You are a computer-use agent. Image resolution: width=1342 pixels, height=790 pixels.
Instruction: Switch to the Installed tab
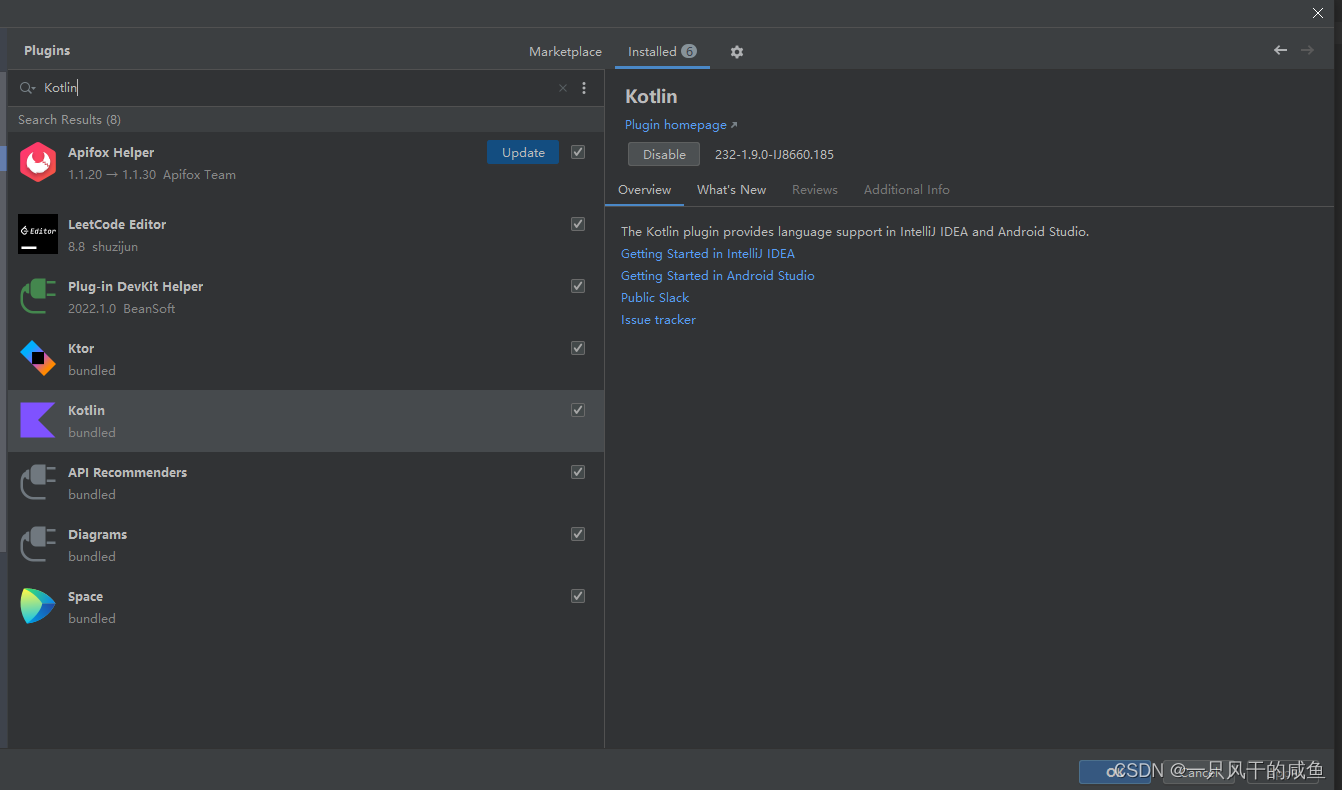[662, 52]
